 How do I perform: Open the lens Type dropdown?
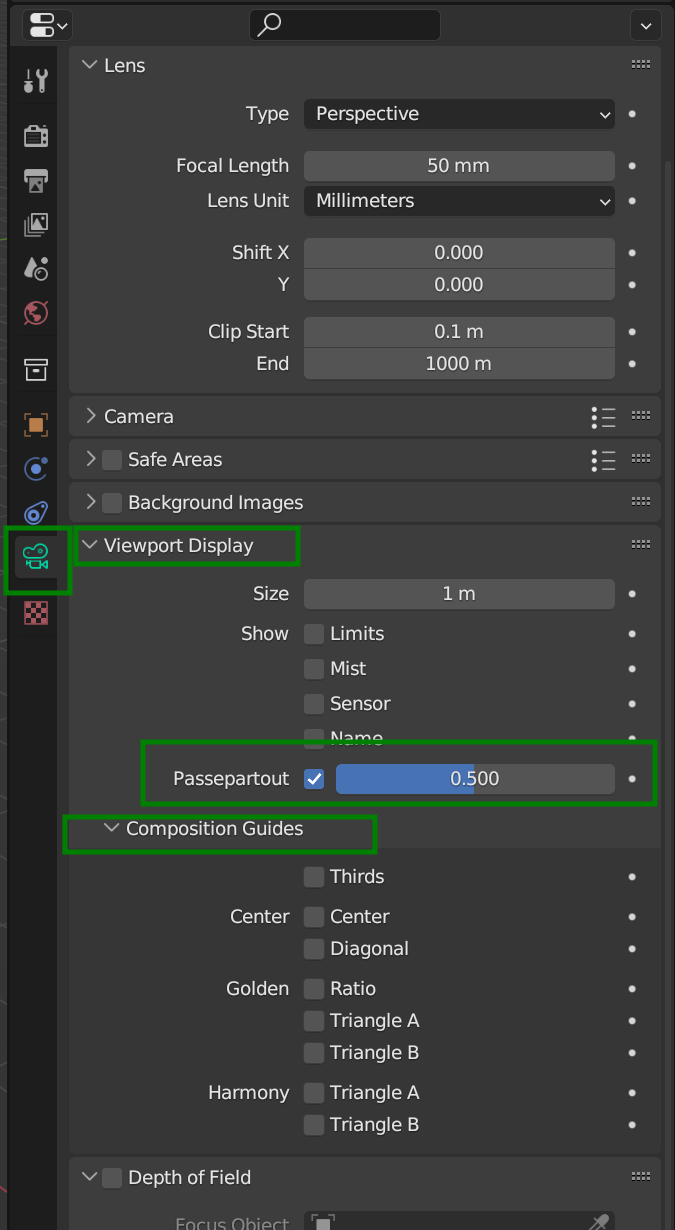point(459,114)
